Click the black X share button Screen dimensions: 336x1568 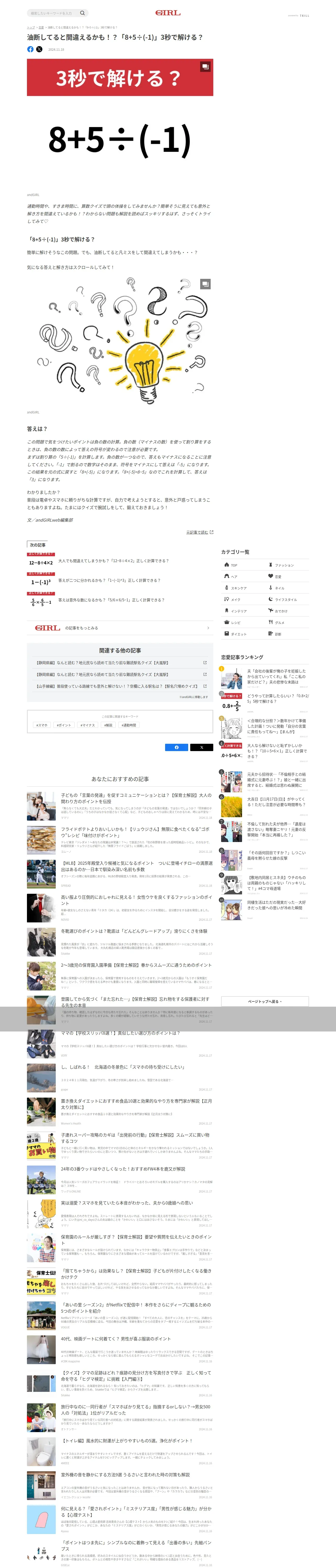[202, 747]
